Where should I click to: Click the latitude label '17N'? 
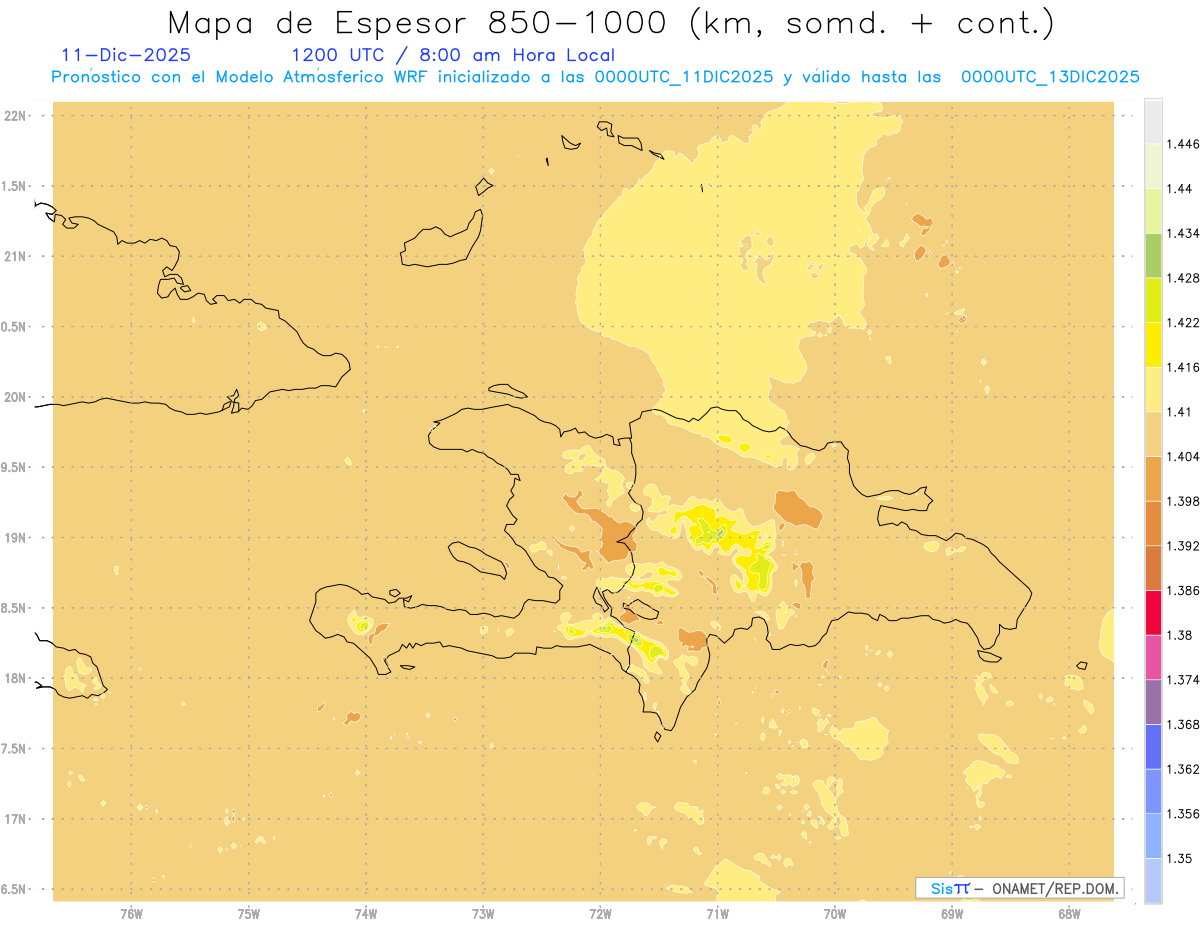pos(14,819)
